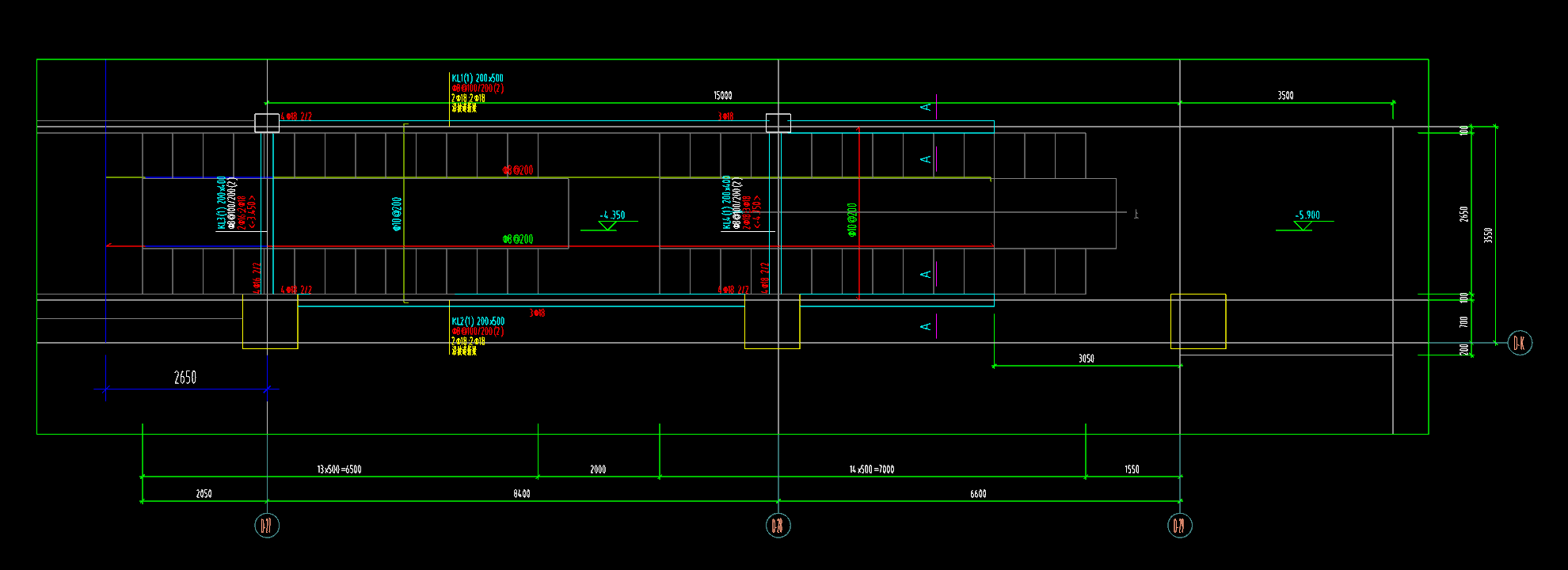
Task: Pick the small white column square on D-28 gridline
Action: pos(778,123)
